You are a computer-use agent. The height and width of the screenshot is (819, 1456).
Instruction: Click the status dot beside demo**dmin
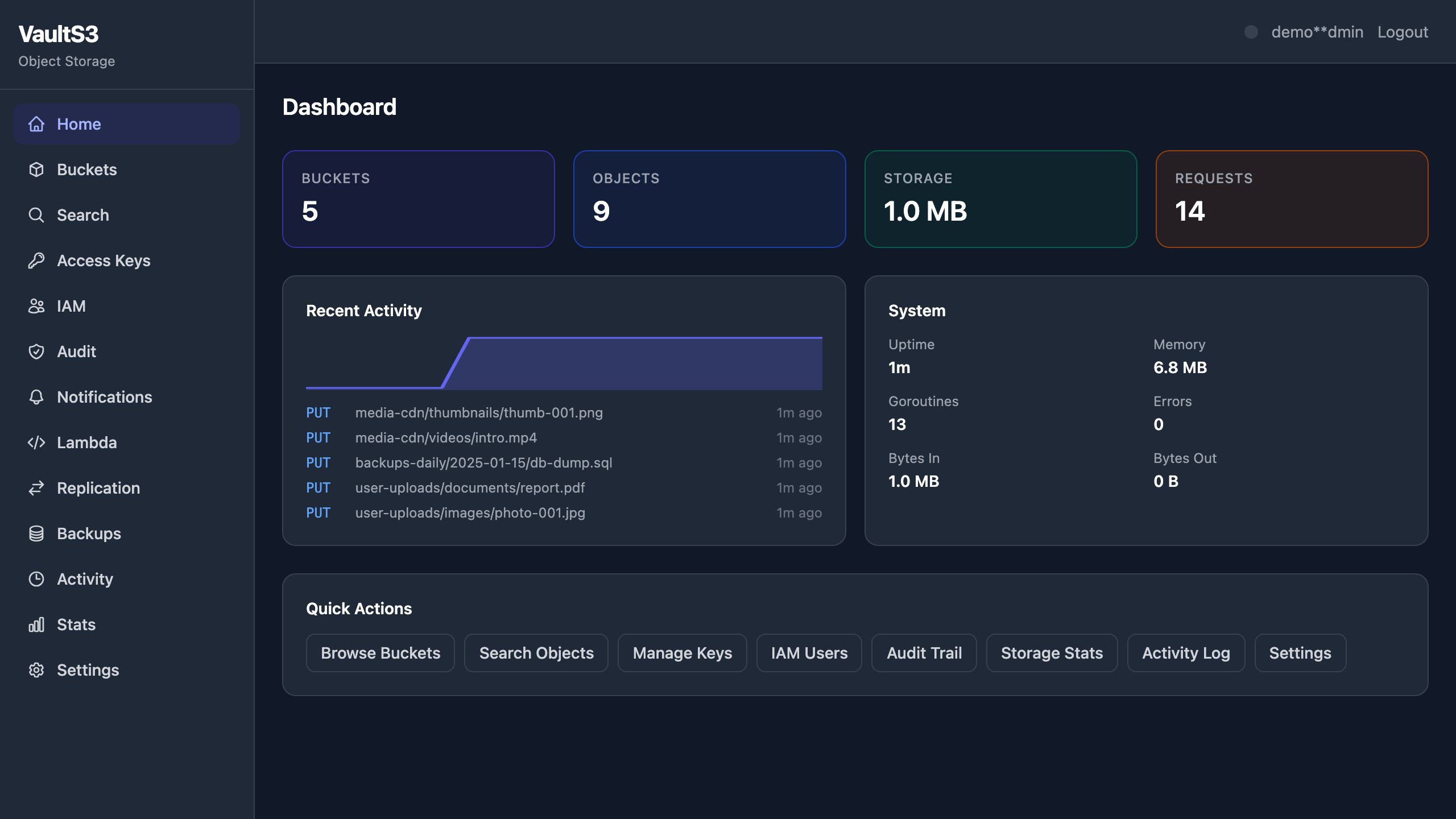(1251, 32)
